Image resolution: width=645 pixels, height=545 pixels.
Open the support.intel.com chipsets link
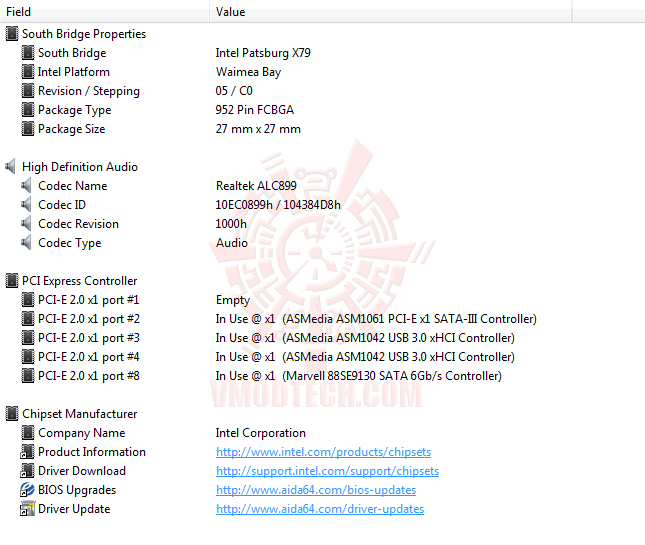coord(327,471)
